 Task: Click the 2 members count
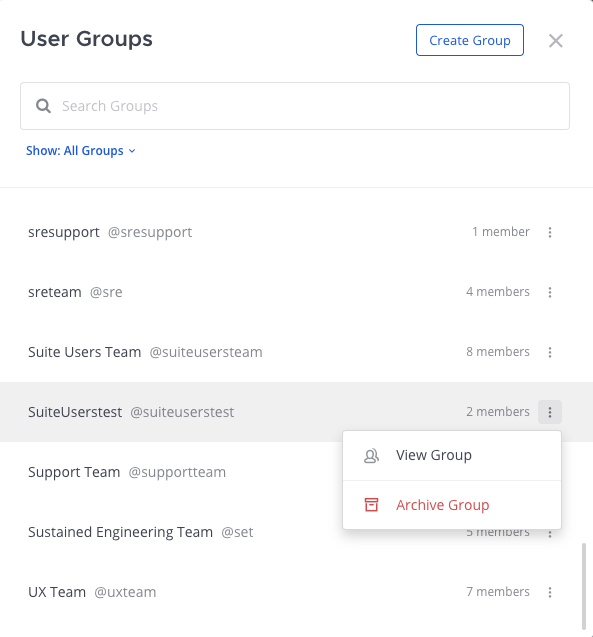pos(498,412)
